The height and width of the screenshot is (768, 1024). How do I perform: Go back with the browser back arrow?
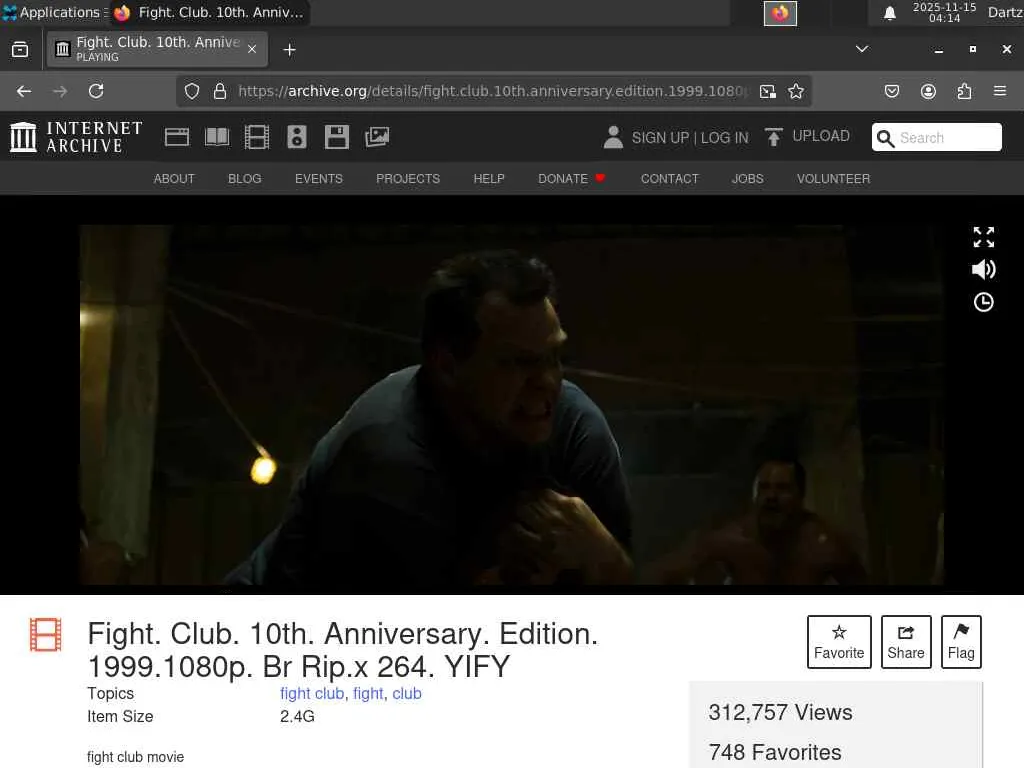[24, 91]
